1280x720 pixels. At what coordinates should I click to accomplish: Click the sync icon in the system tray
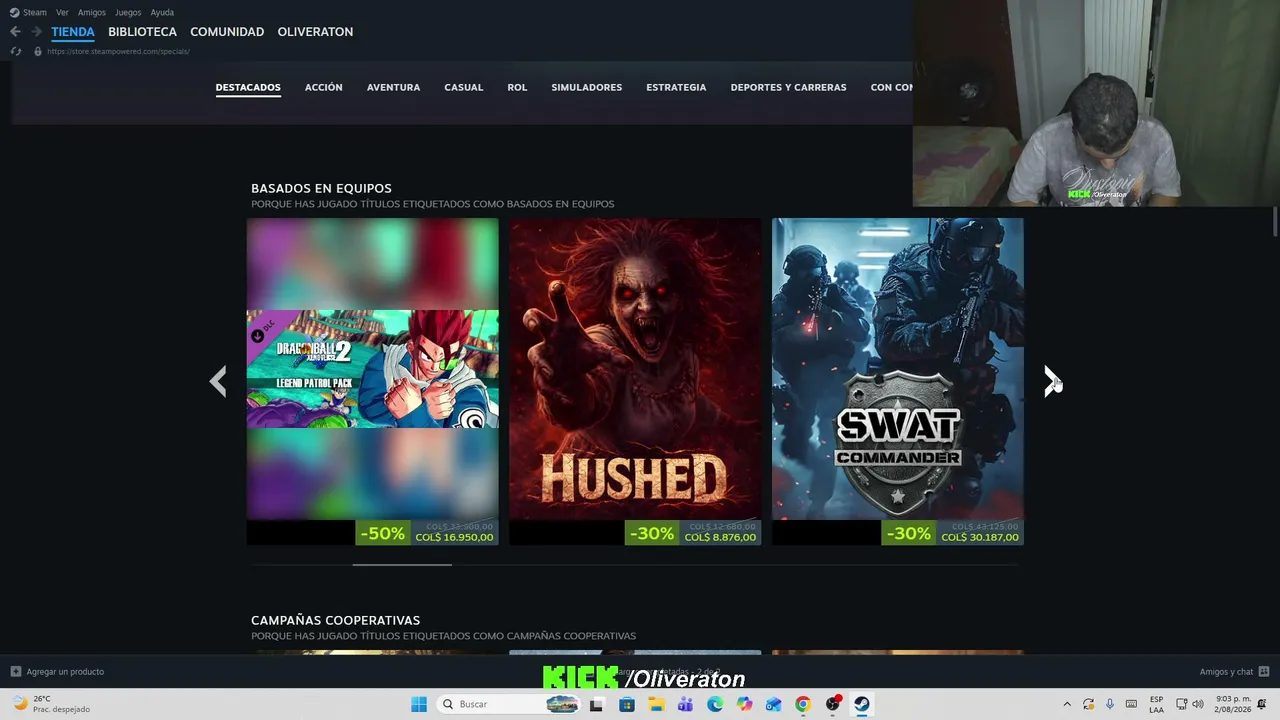(1088, 704)
